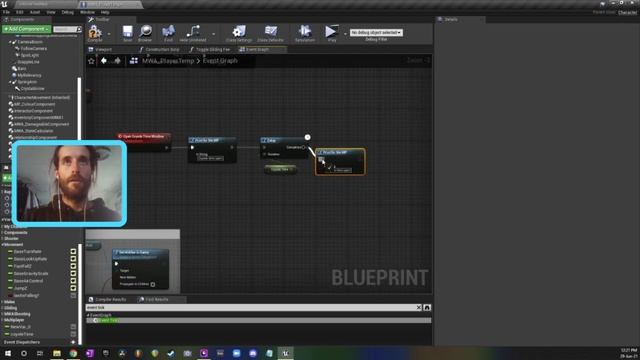Toggle Propagate to Children checkbox in preview node
The width and height of the screenshot is (640, 360).
click(x=153, y=284)
